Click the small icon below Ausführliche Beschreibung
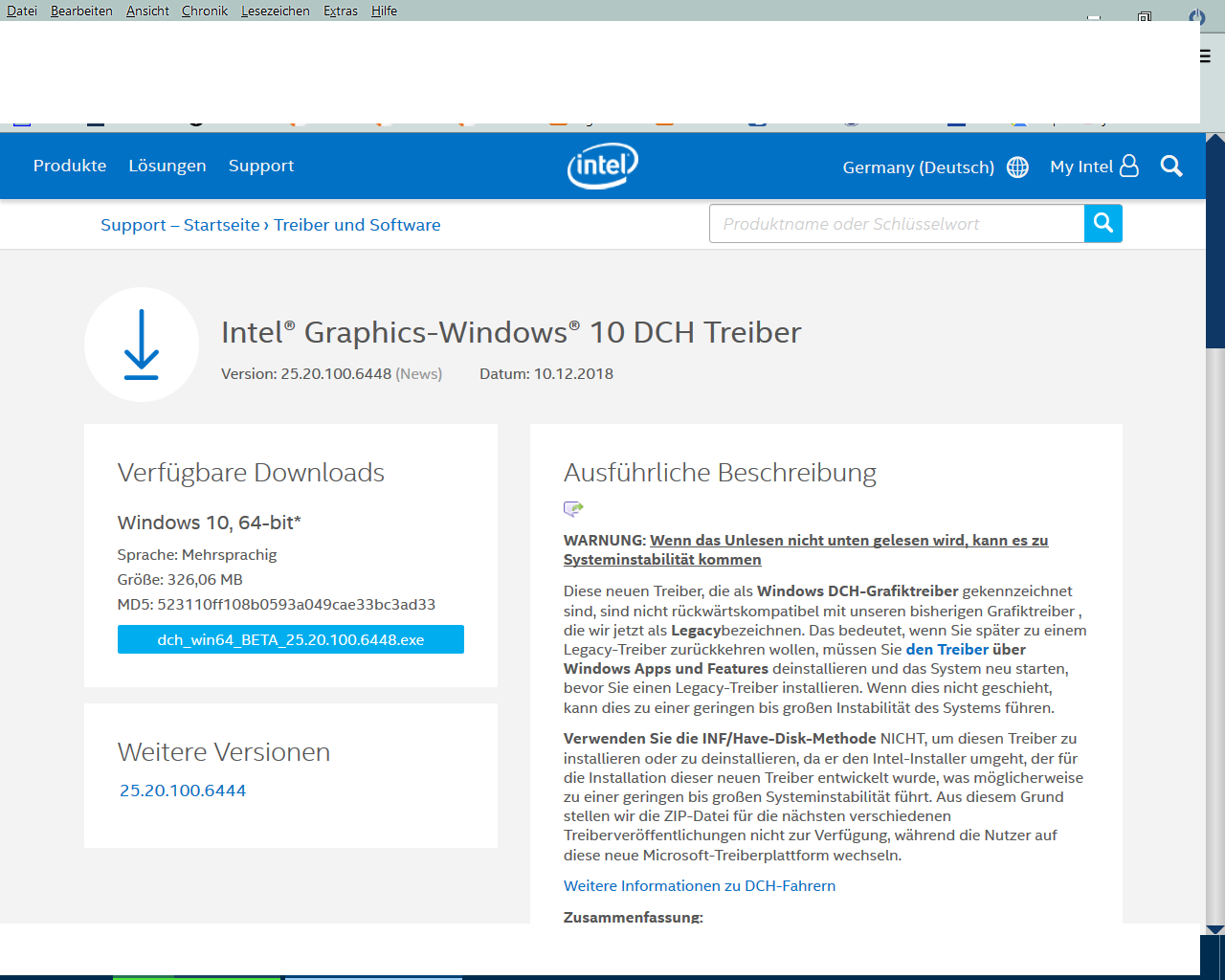Viewport: 1225px width, 980px height. pos(573,508)
